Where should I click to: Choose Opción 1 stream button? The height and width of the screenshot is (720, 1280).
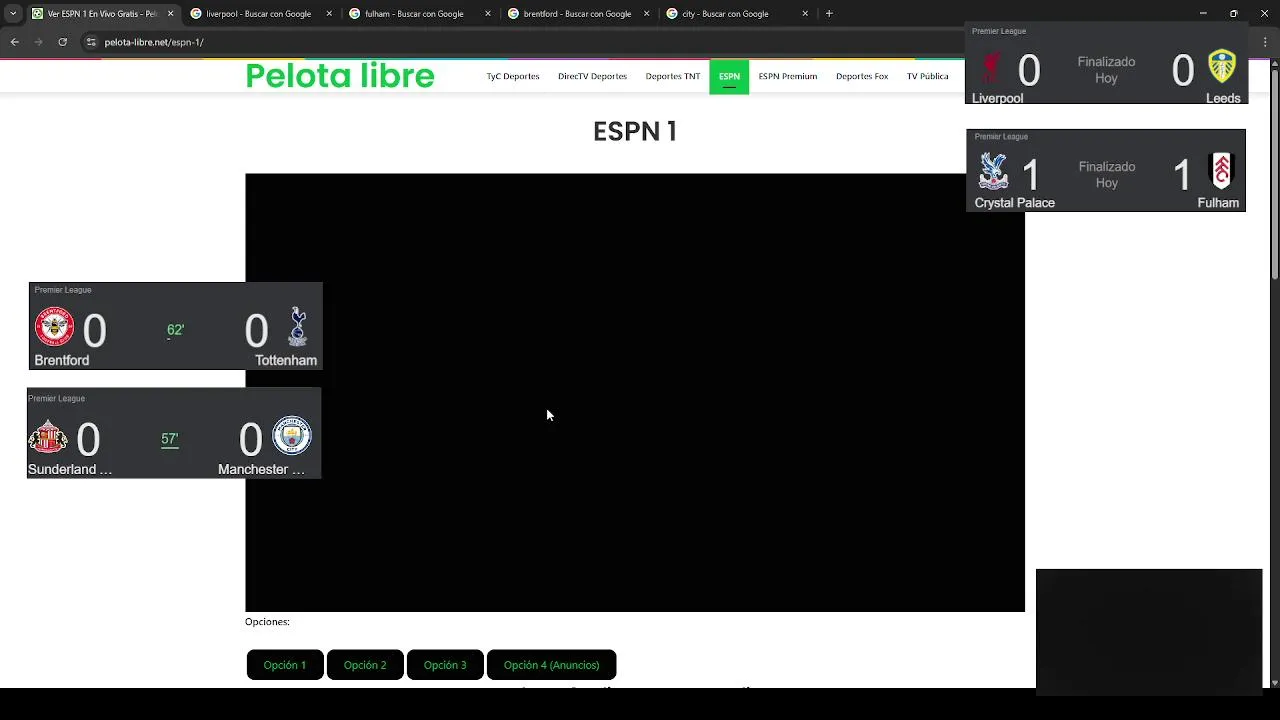click(x=285, y=665)
